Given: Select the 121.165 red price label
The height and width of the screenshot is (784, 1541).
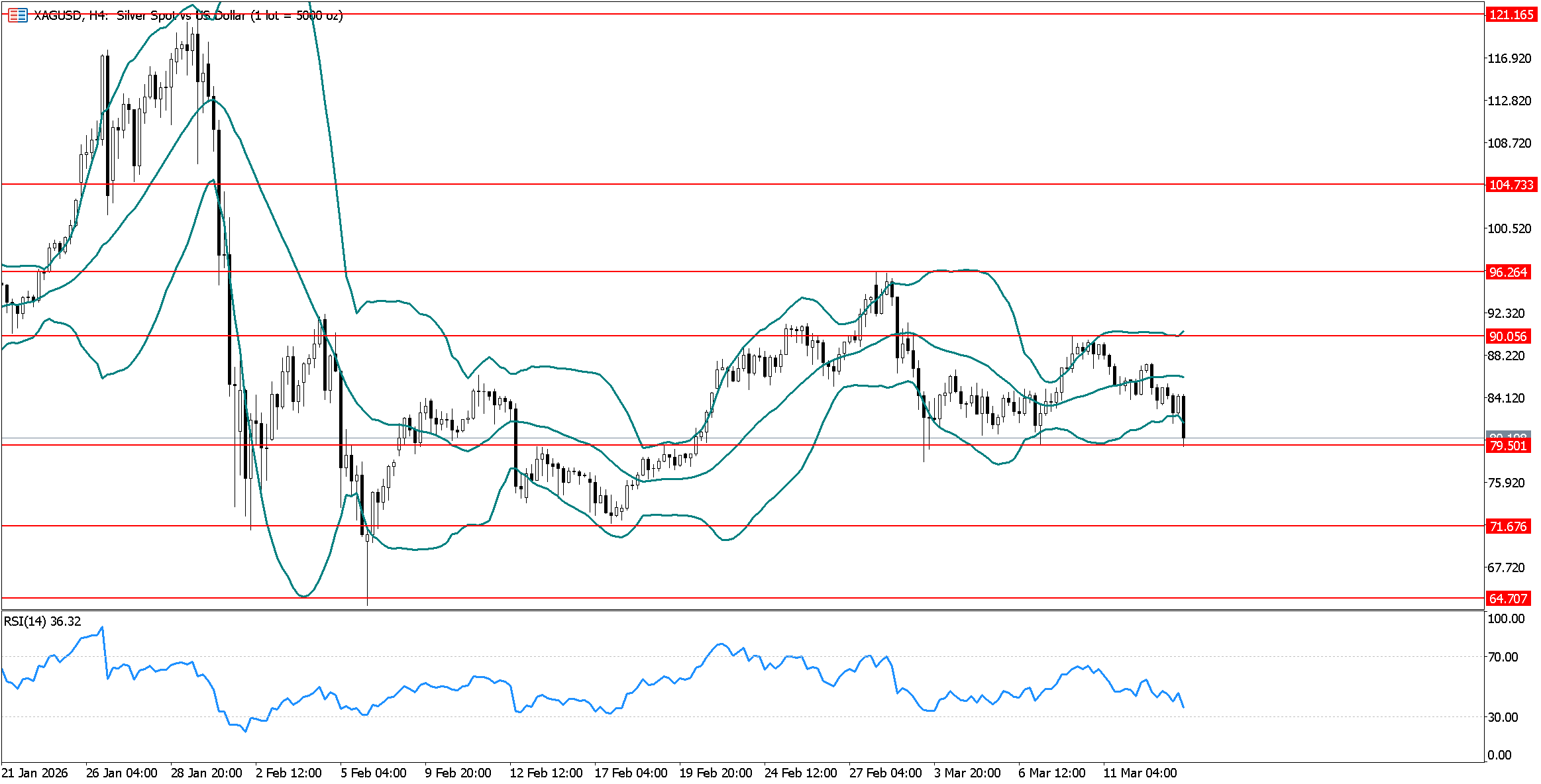Looking at the screenshot, I should coord(1511,15).
